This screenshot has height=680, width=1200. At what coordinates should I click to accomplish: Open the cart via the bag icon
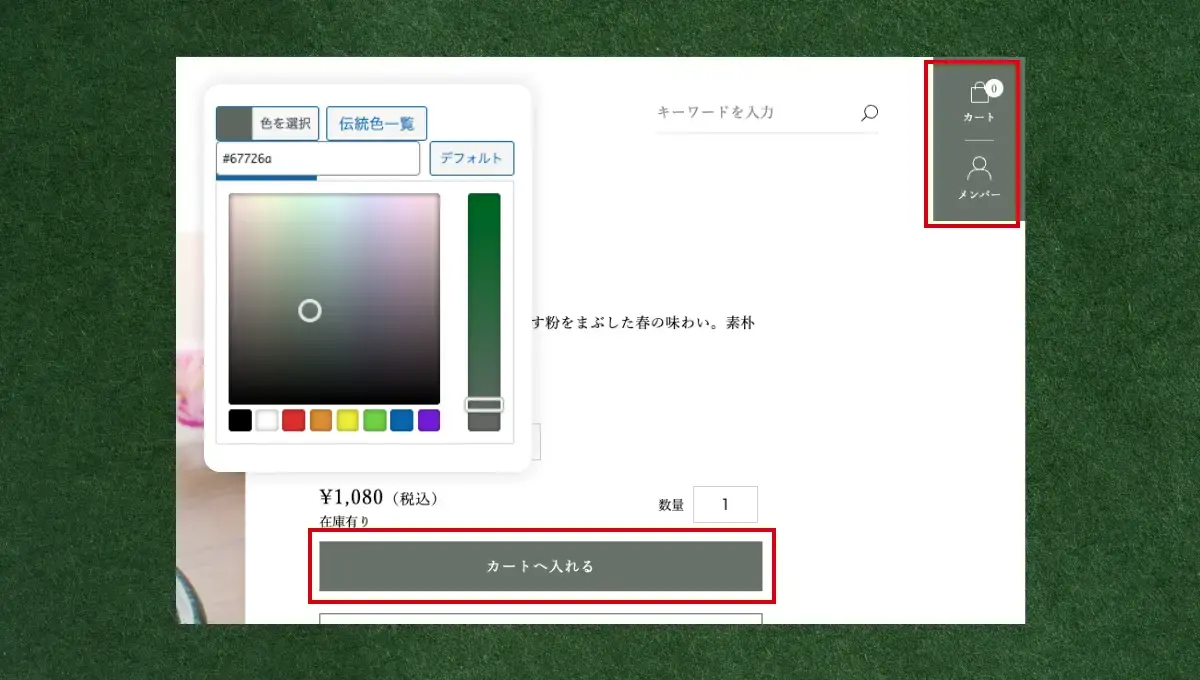tap(979, 95)
